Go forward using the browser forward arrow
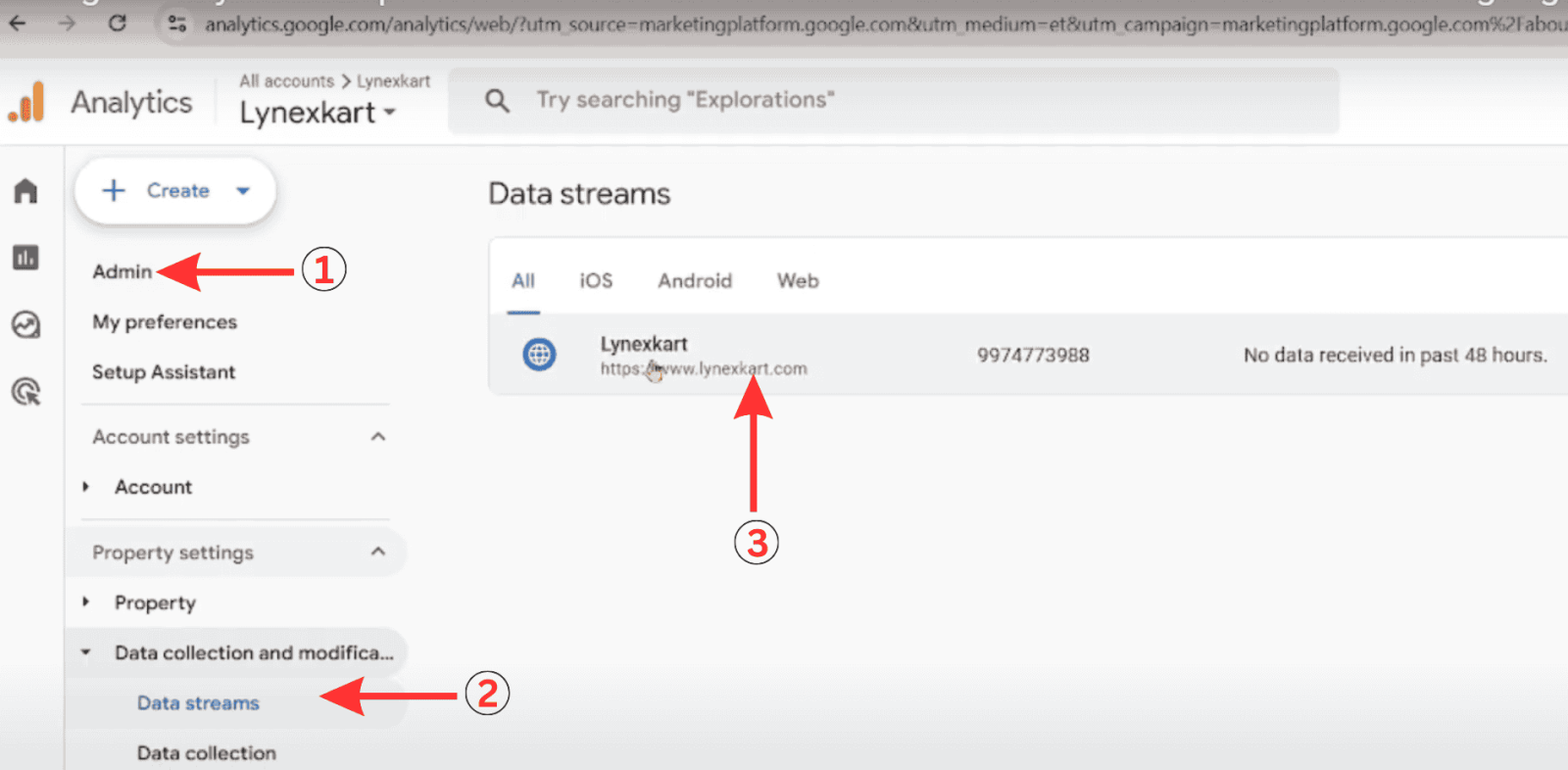The height and width of the screenshot is (770, 1568). click(x=67, y=23)
